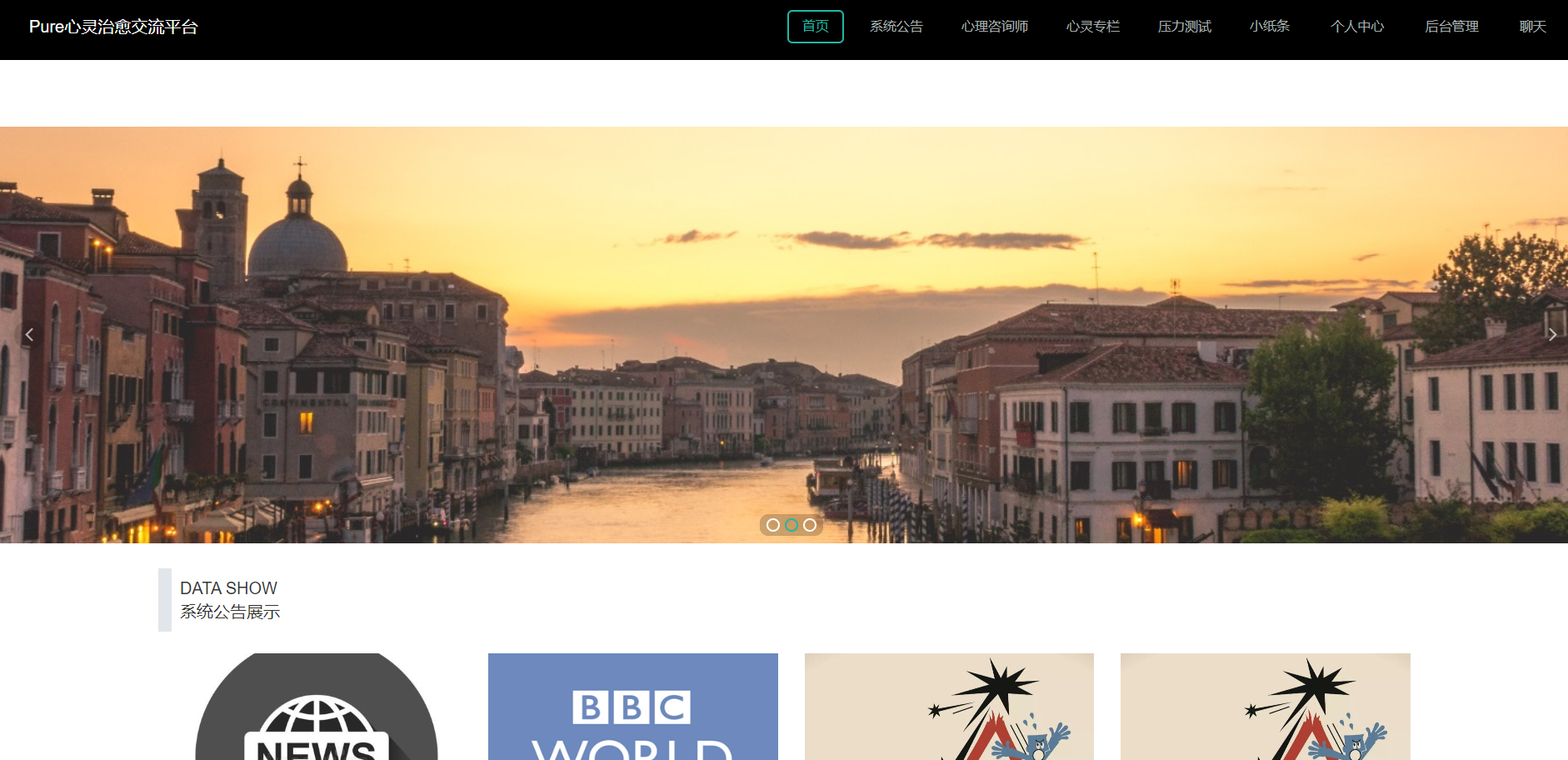Advance to the next carousel slide
This screenshot has height=760, width=1568.
point(1552,335)
